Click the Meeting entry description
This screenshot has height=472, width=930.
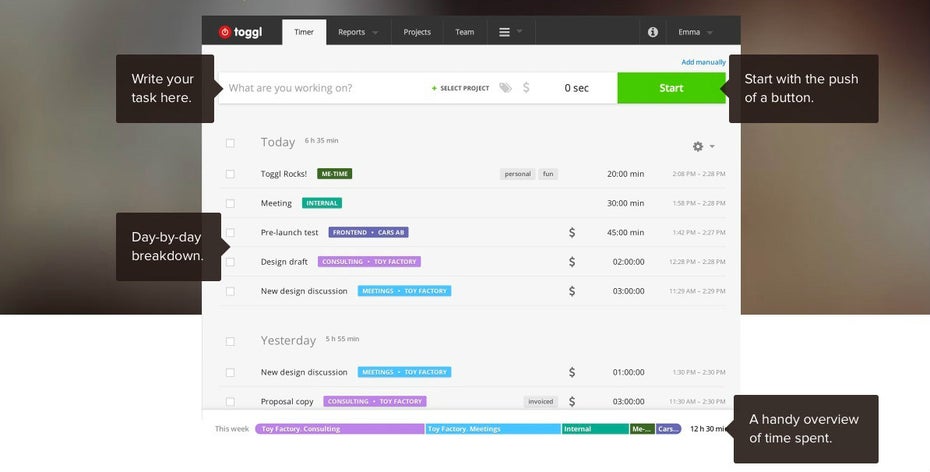(276, 203)
